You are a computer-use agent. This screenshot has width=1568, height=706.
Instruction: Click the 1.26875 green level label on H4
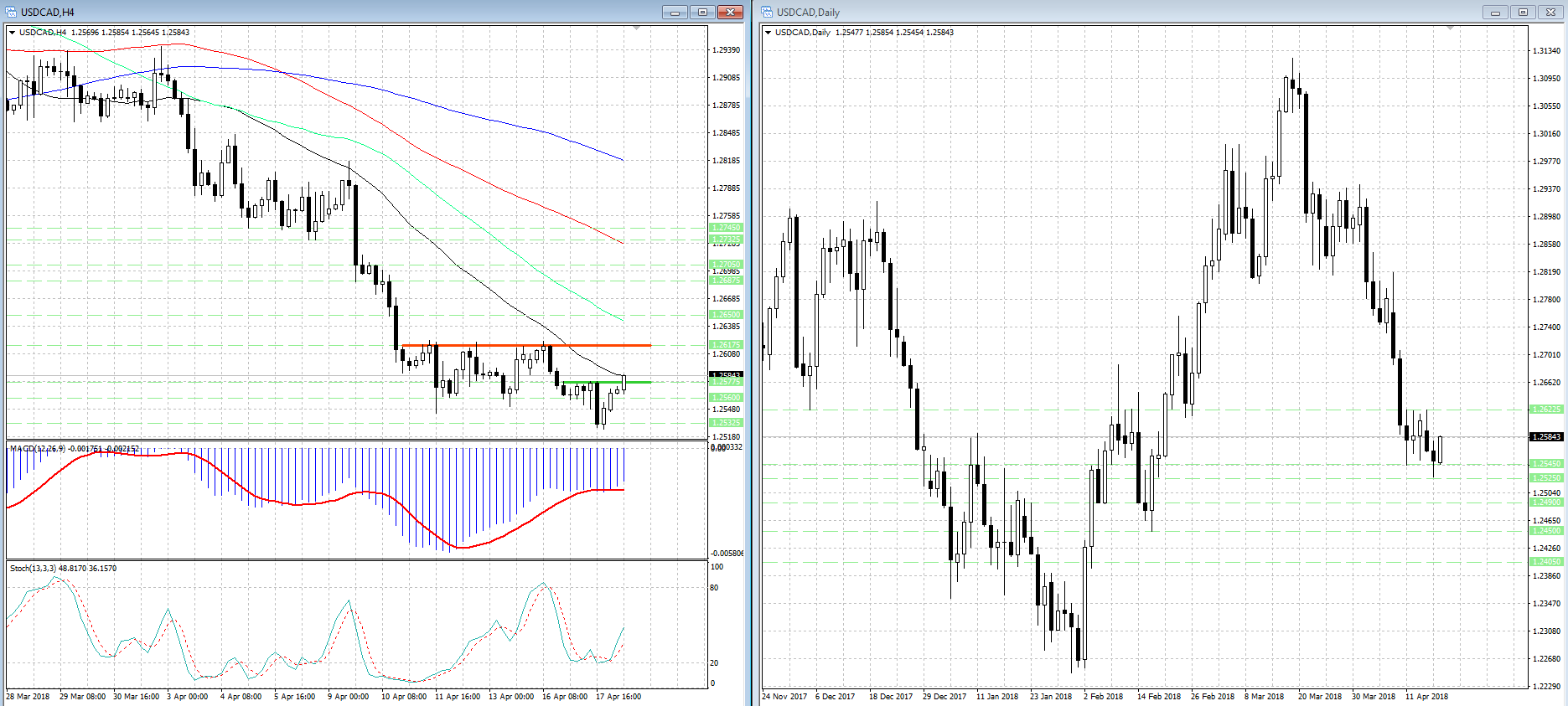pyautogui.click(x=726, y=280)
